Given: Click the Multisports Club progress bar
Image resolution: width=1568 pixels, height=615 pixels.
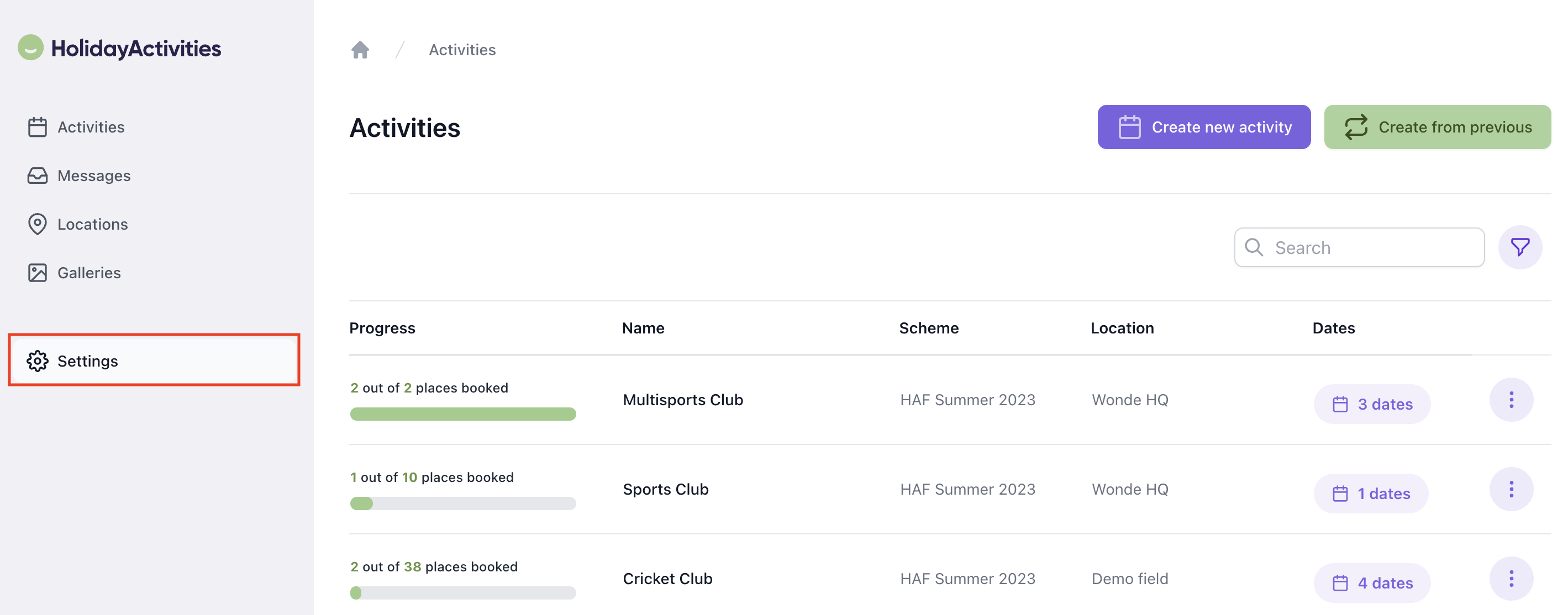Looking at the screenshot, I should click(x=462, y=414).
